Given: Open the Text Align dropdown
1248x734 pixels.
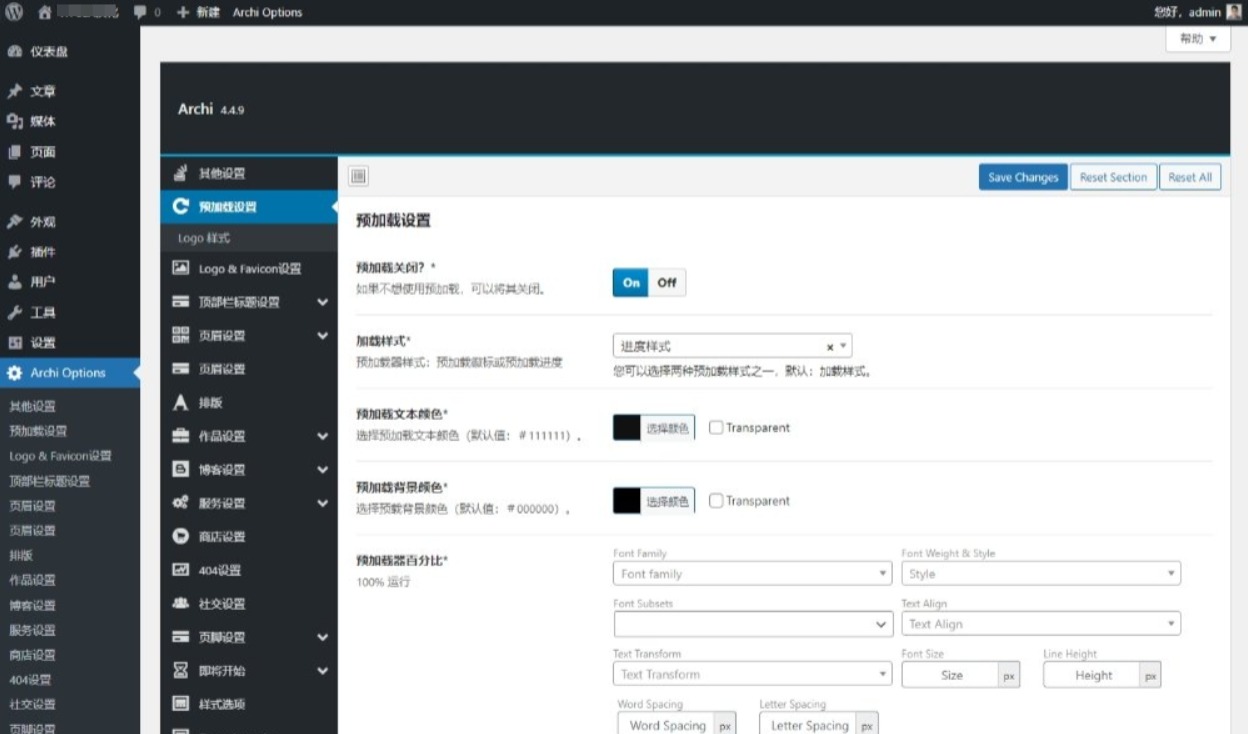Looking at the screenshot, I should point(1041,624).
